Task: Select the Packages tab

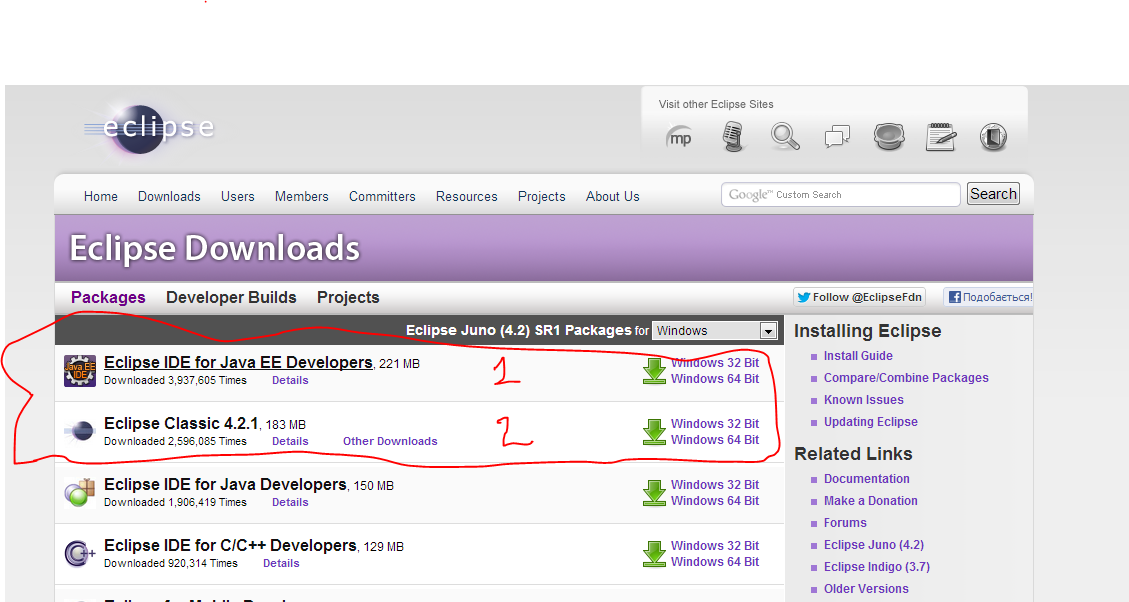Action: pos(108,297)
